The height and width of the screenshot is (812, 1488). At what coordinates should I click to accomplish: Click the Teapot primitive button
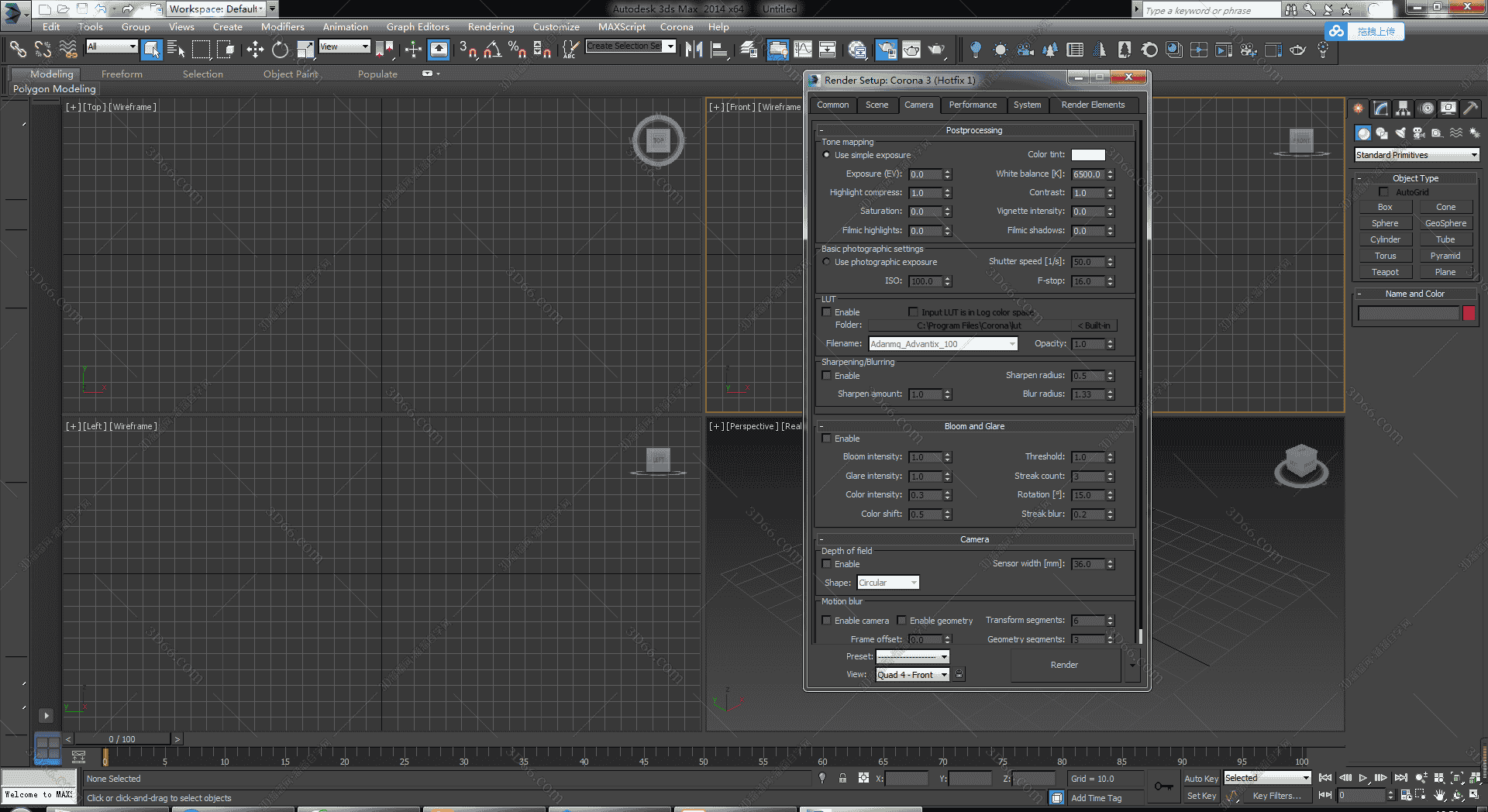1385,272
